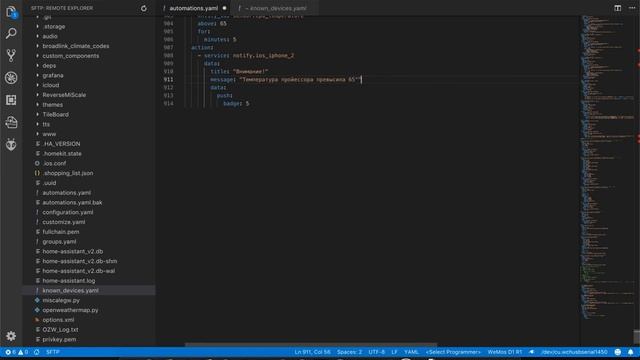The image size is (640, 360).
Task: Expand the TileBoard folder
Action: pyautogui.click(x=56, y=115)
